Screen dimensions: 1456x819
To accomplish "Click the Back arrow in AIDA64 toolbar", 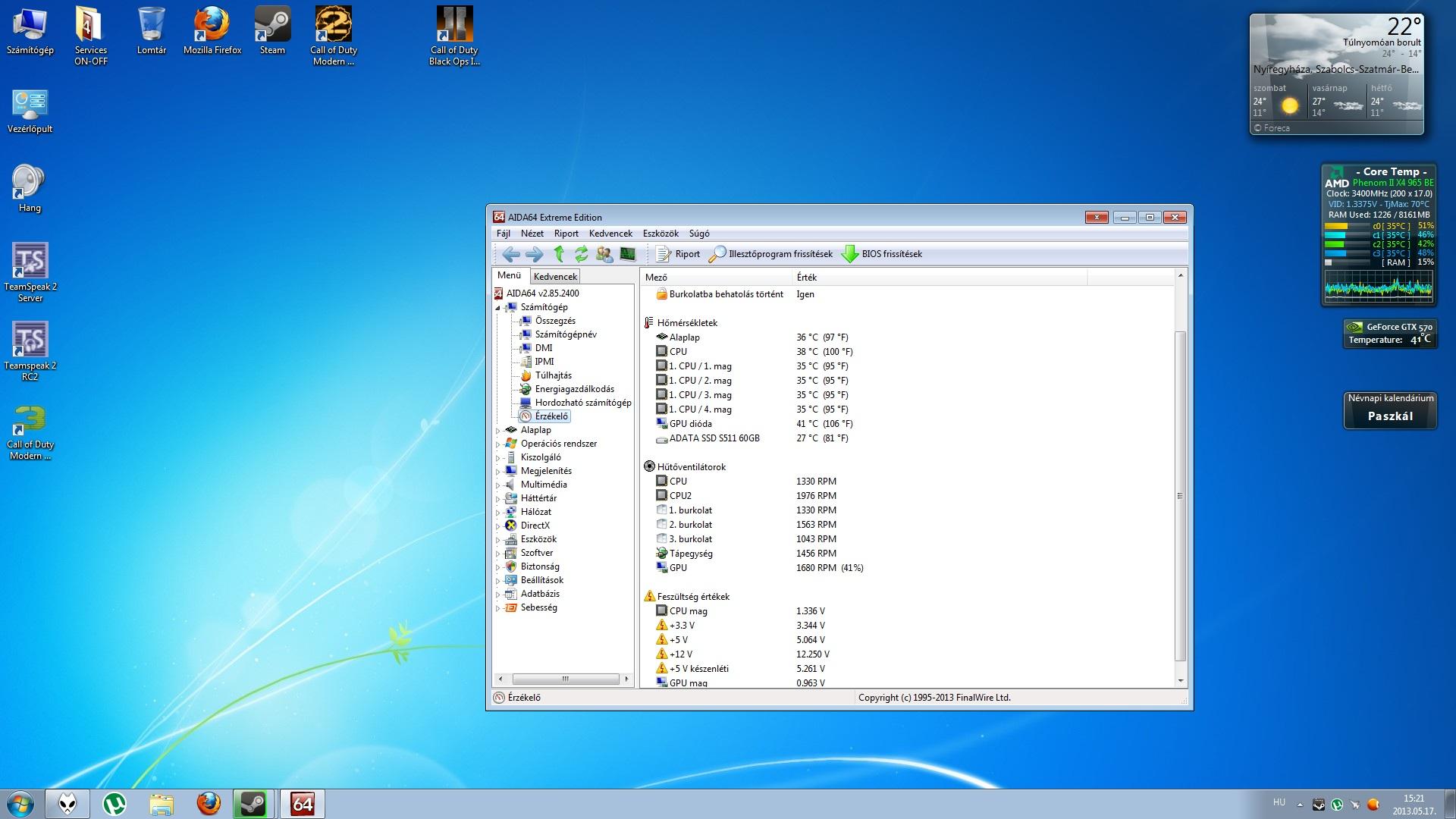I will [511, 254].
